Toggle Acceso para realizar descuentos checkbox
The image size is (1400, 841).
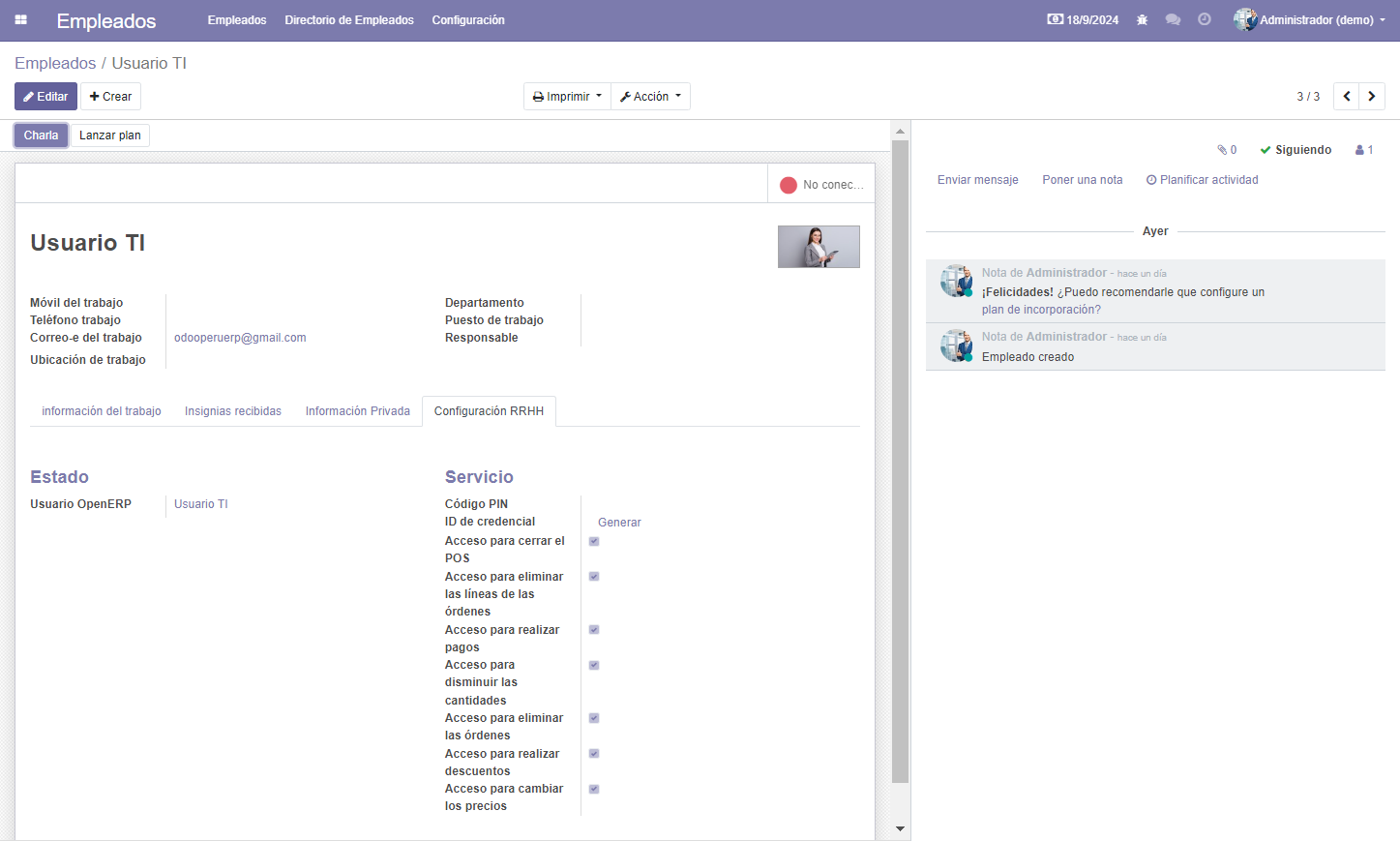click(x=594, y=754)
